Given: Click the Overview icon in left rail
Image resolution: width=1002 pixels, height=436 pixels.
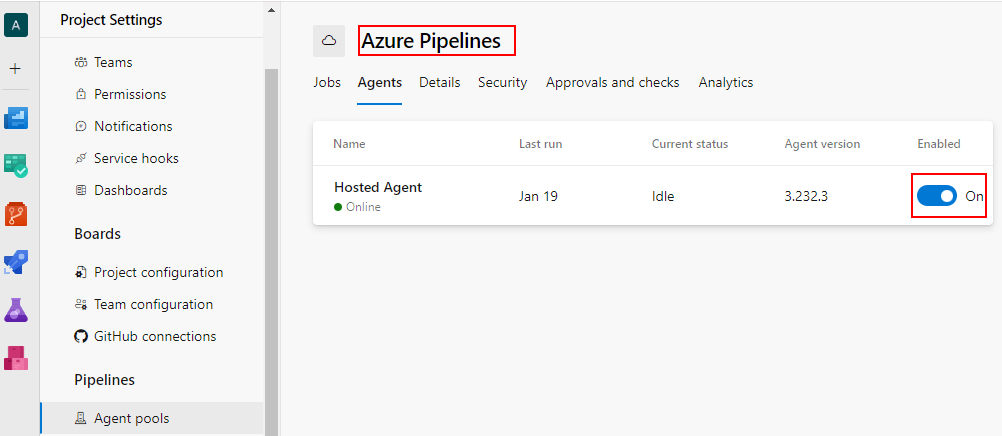Looking at the screenshot, I should (16, 118).
